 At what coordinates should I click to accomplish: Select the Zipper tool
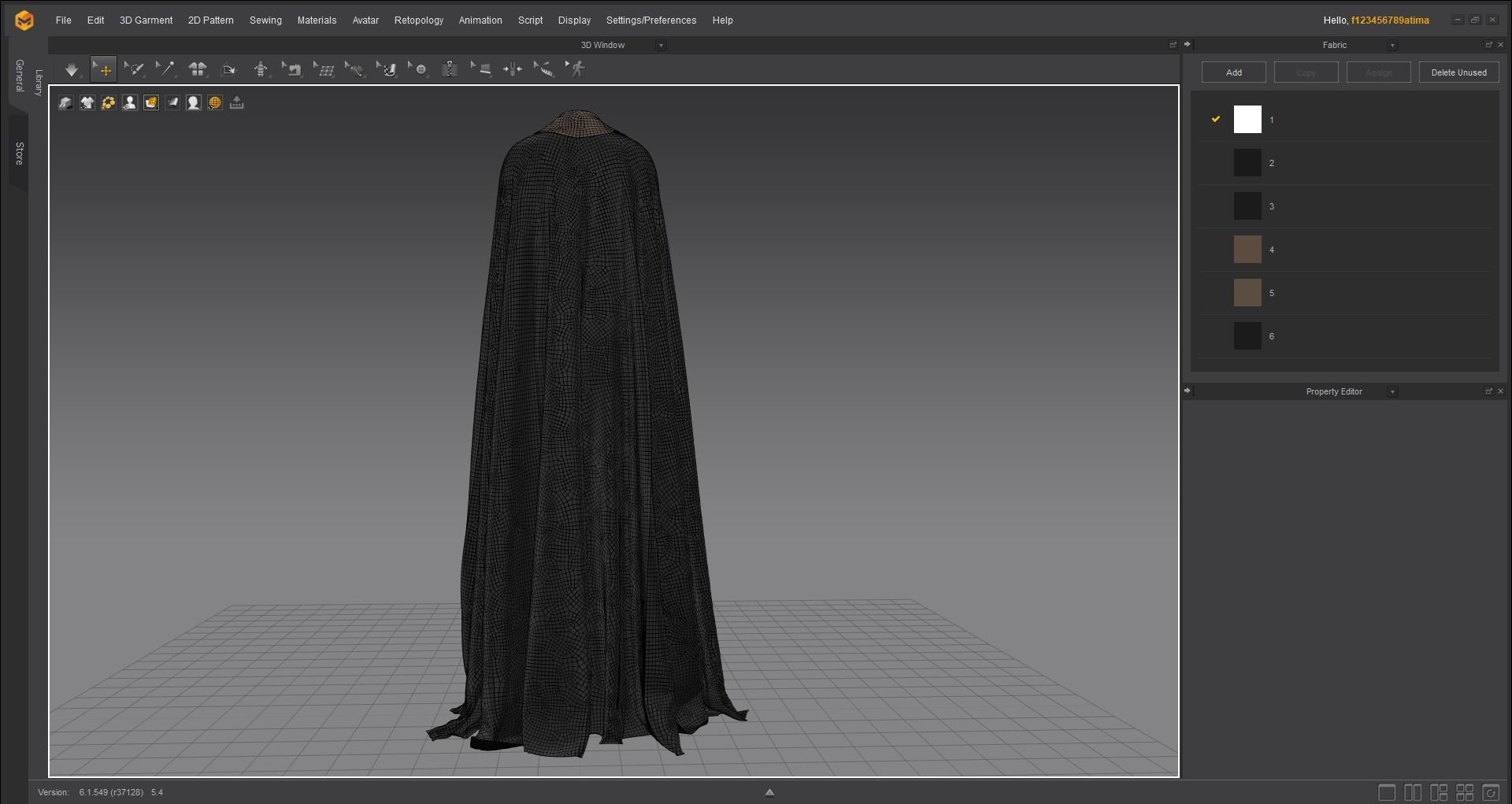click(450, 70)
